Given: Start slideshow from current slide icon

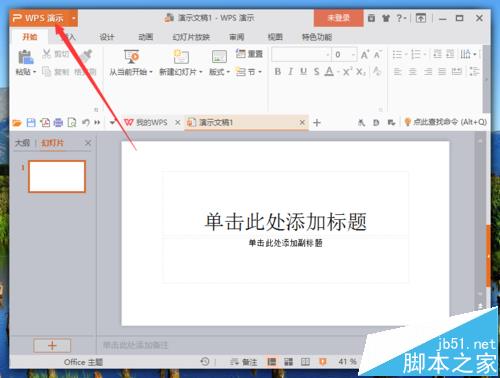Looking at the screenshot, I should pos(131,57).
